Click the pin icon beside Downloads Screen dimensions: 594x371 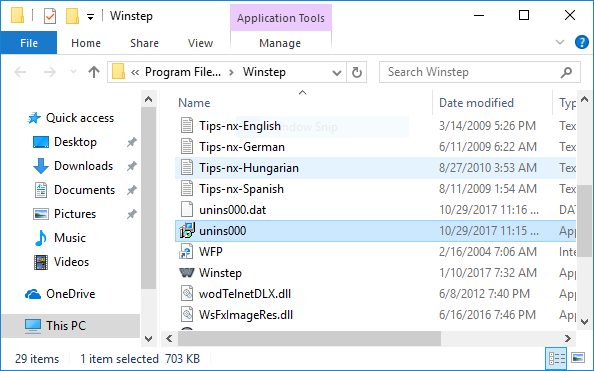131,166
